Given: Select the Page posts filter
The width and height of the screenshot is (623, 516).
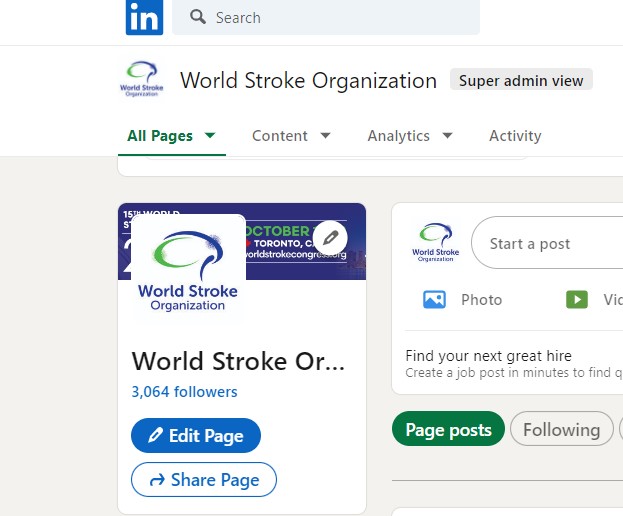Looking at the screenshot, I should point(448,430).
